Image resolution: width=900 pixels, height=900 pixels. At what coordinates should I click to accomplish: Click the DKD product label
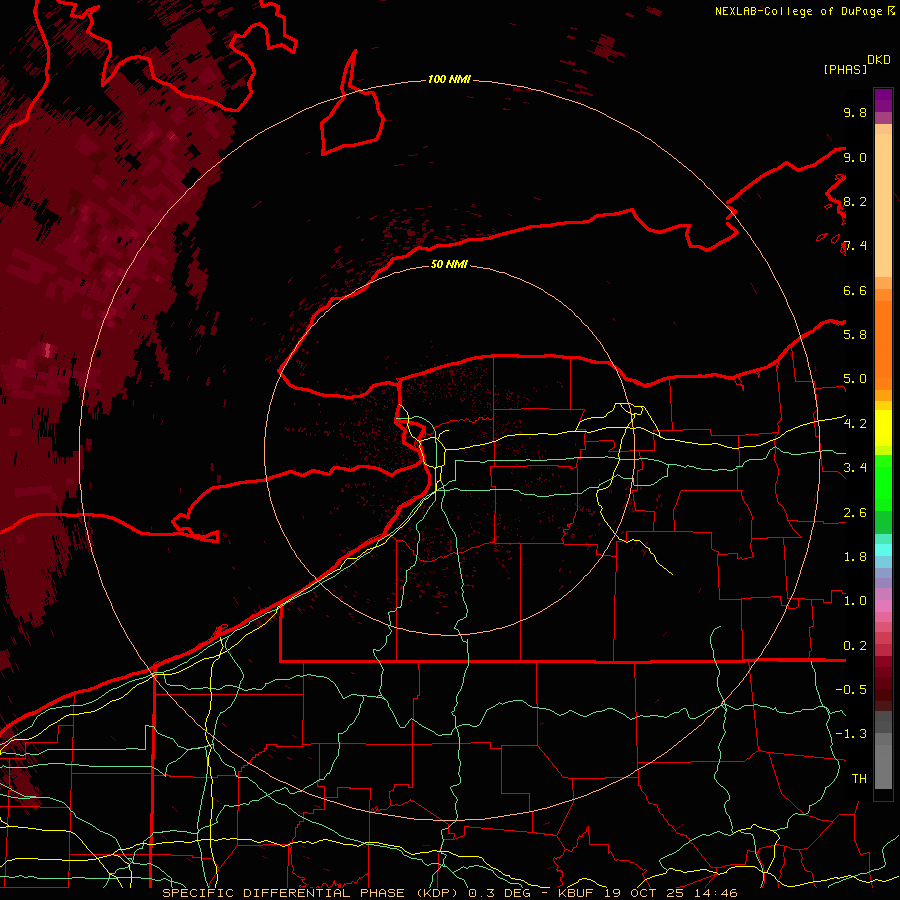tap(878, 60)
